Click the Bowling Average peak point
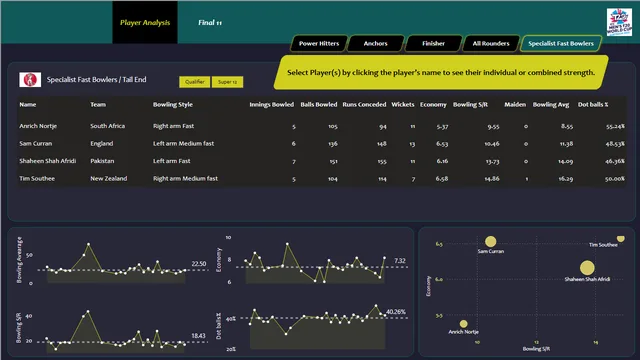Screen dimensions: 640x360 (89, 244)
